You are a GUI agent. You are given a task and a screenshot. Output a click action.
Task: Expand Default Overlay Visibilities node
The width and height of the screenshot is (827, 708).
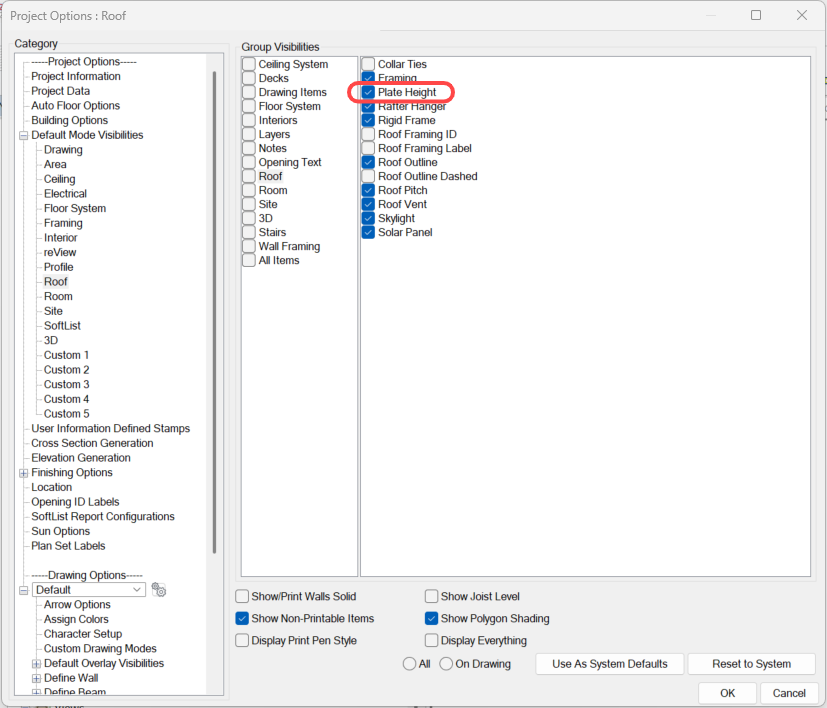coord(36,663)
